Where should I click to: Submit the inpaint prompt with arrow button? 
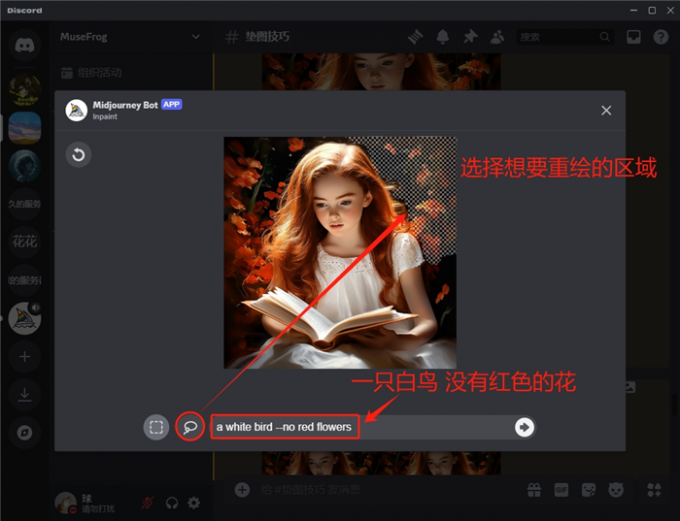tap(524, 427)
